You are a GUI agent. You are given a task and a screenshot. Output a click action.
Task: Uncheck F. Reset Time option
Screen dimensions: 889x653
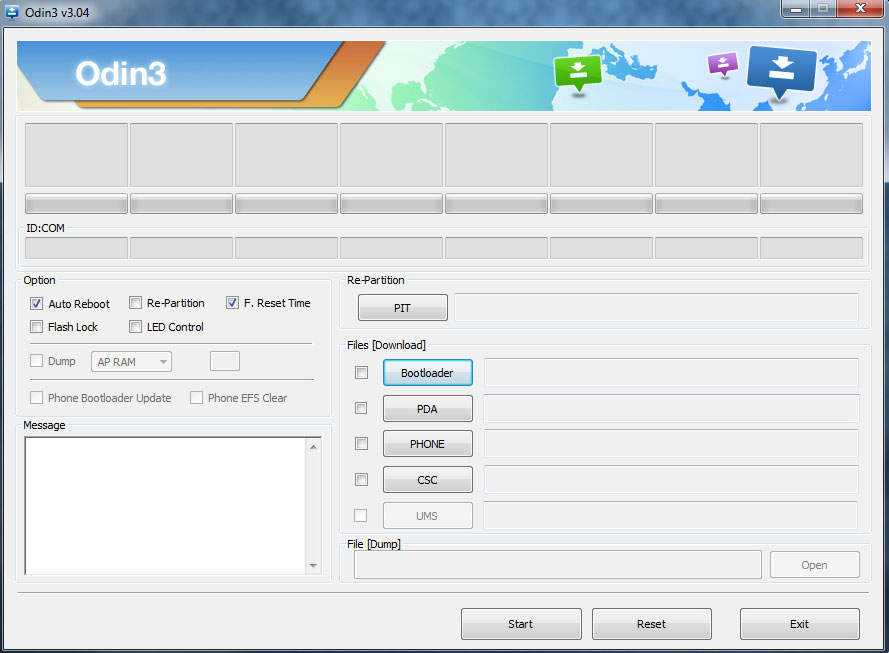(232, 303)
